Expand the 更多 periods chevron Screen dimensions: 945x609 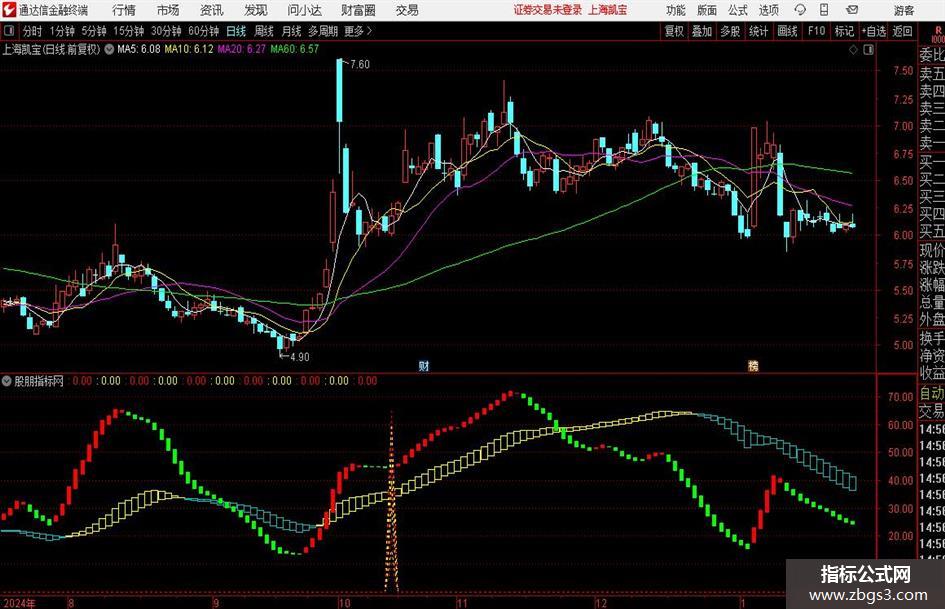359,31
